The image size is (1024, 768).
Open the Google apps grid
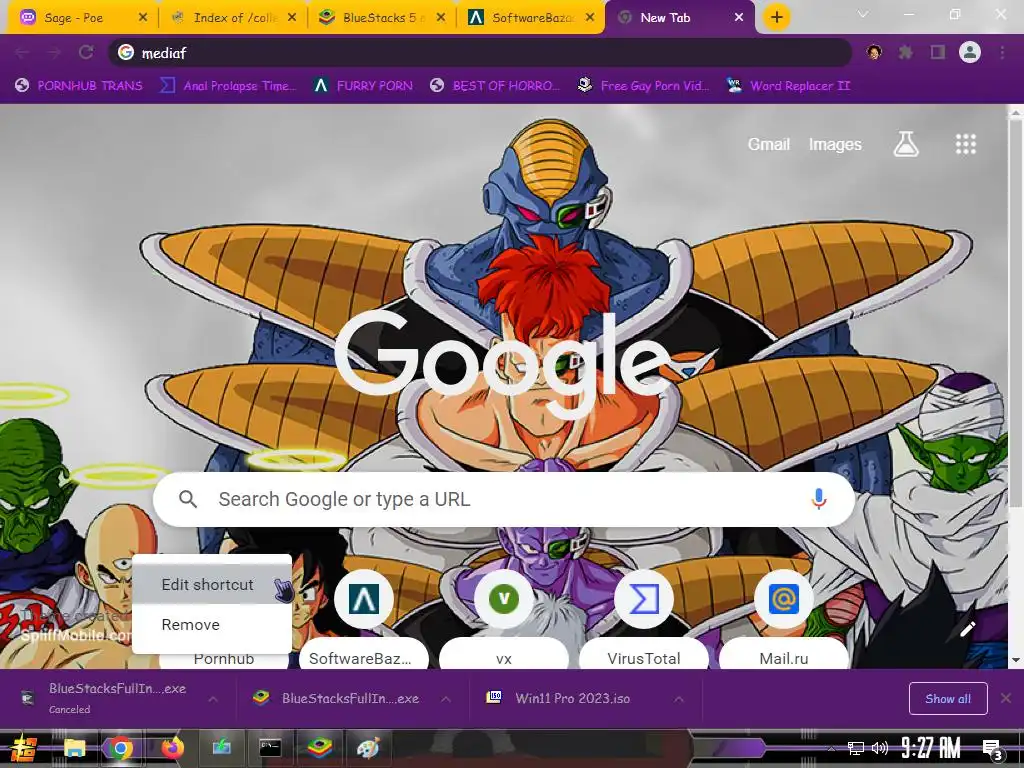point(965,144)
